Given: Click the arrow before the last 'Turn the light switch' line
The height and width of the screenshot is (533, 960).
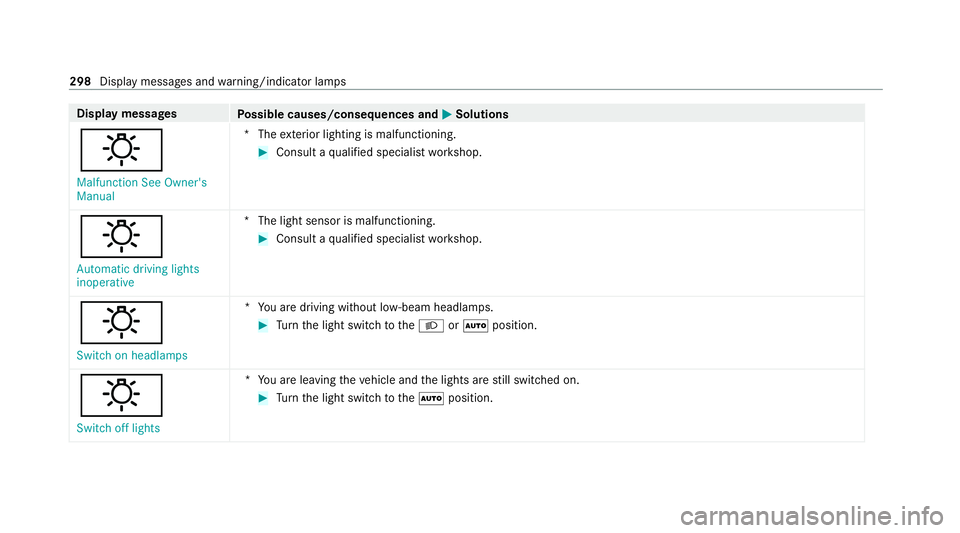Looking at the screenshot, I should (263, 398).
